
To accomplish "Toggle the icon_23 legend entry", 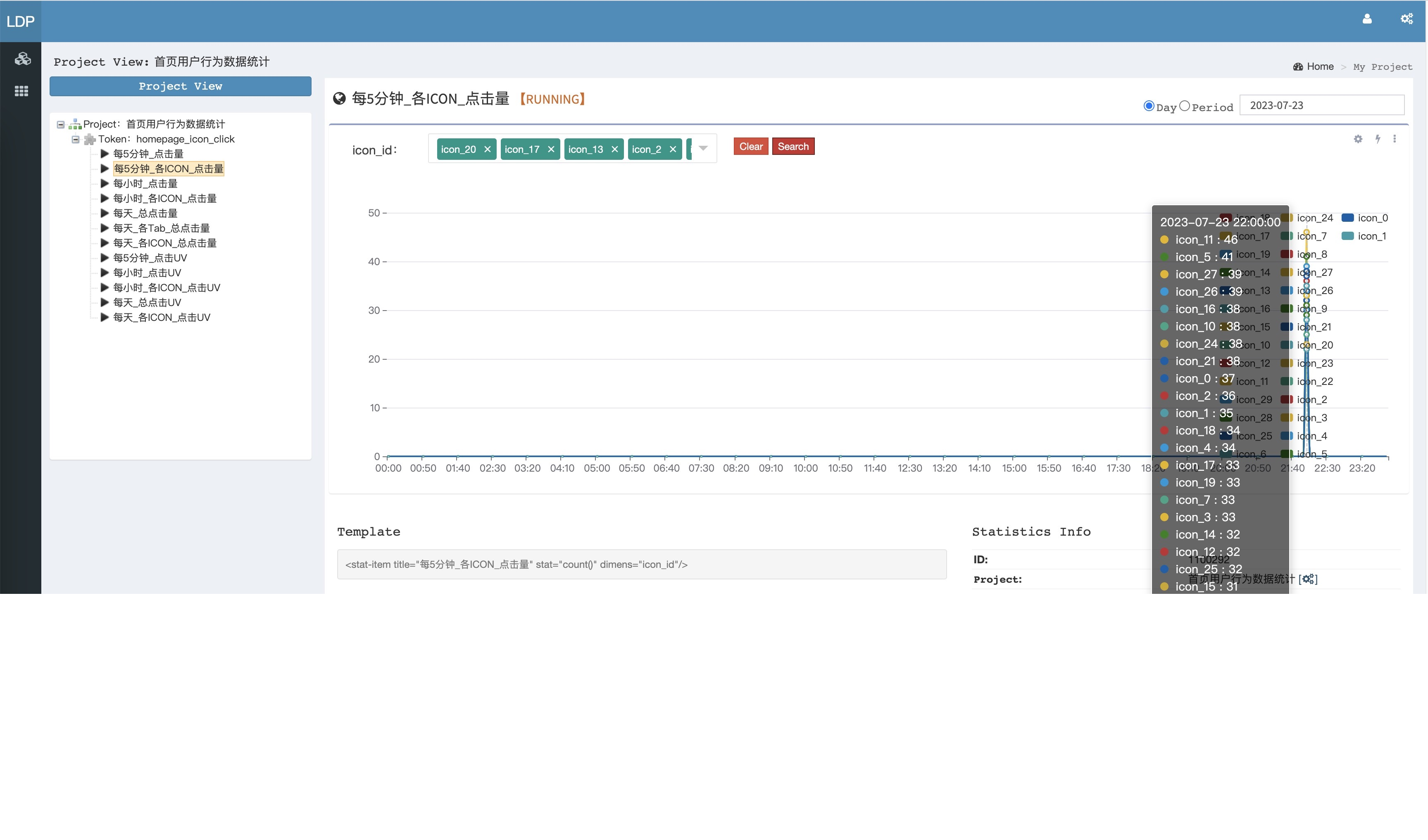I will pyautogui.click(x=1307, y=363).
